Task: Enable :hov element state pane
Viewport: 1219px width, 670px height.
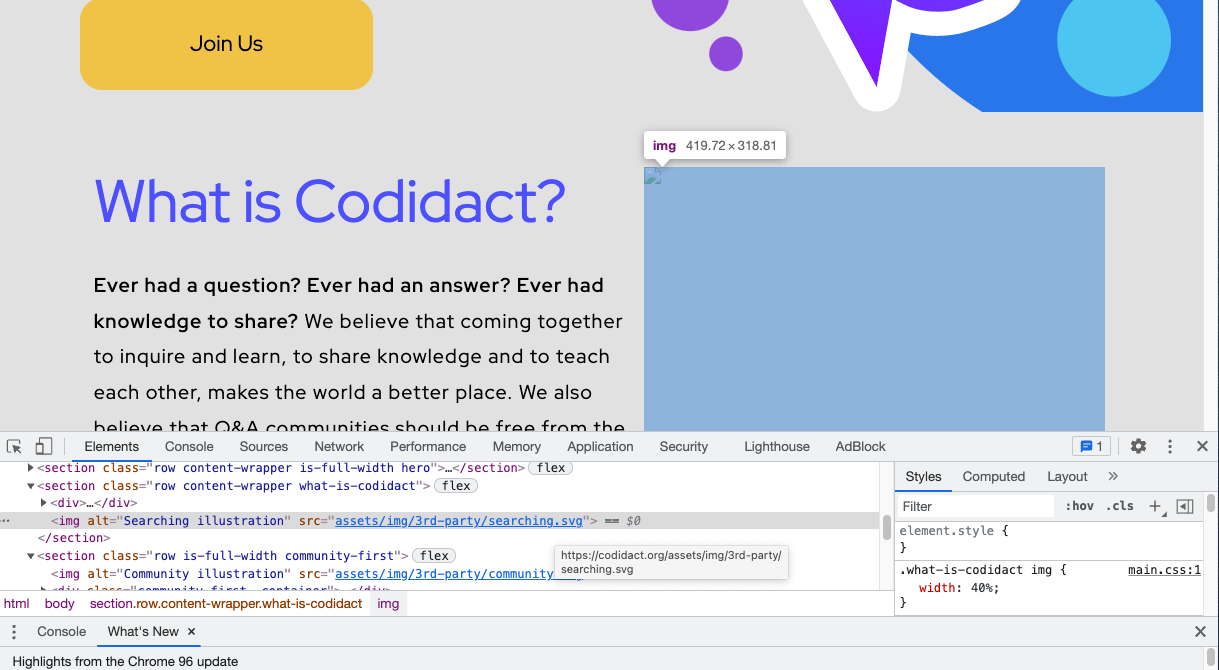Action: [1080, 506]
